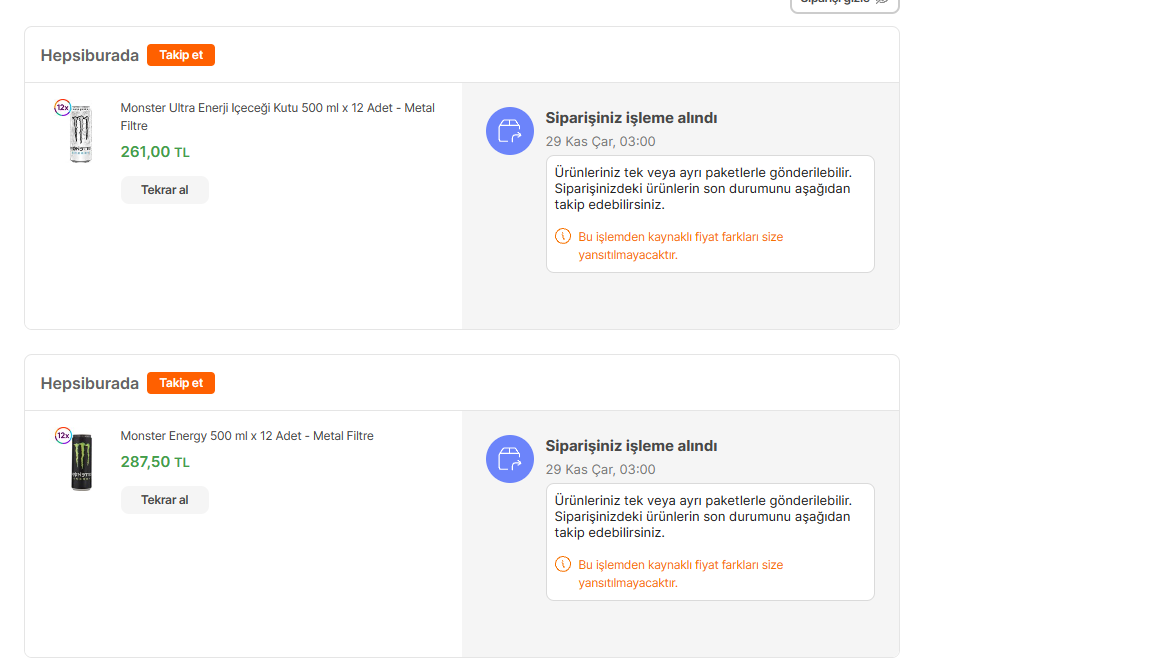Screen dimensions: 1152x672
Task: Click Siparişiniz işleme alındı heading for Monster Energy order
Action: coord(631,446)
